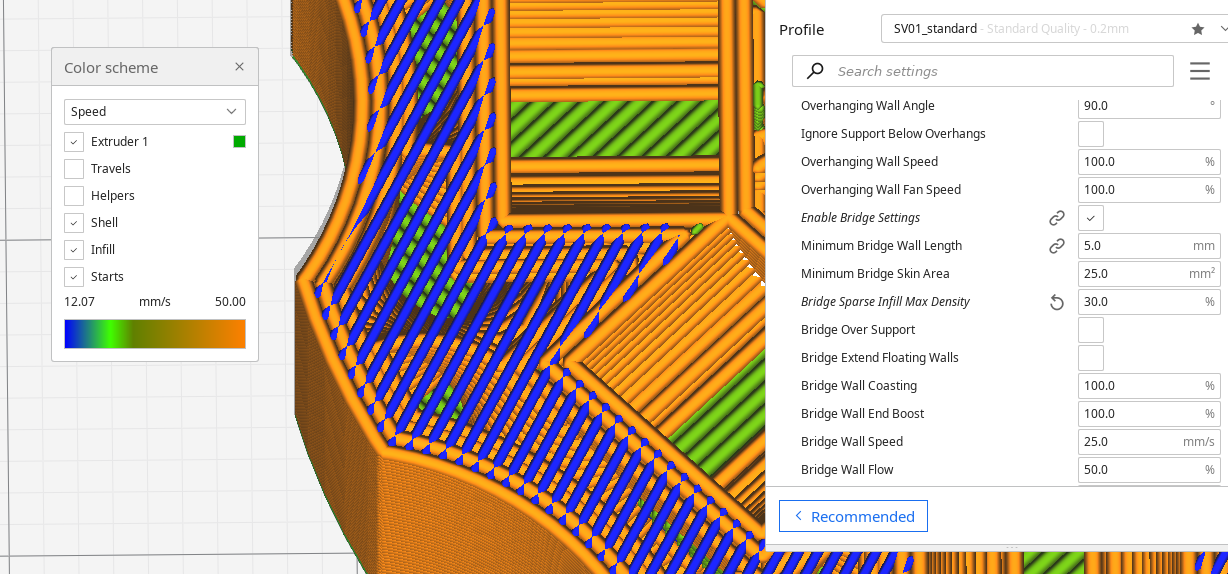The image size is (1228, 574).
Task: Click the Recommended button
Action: (853, 516)
